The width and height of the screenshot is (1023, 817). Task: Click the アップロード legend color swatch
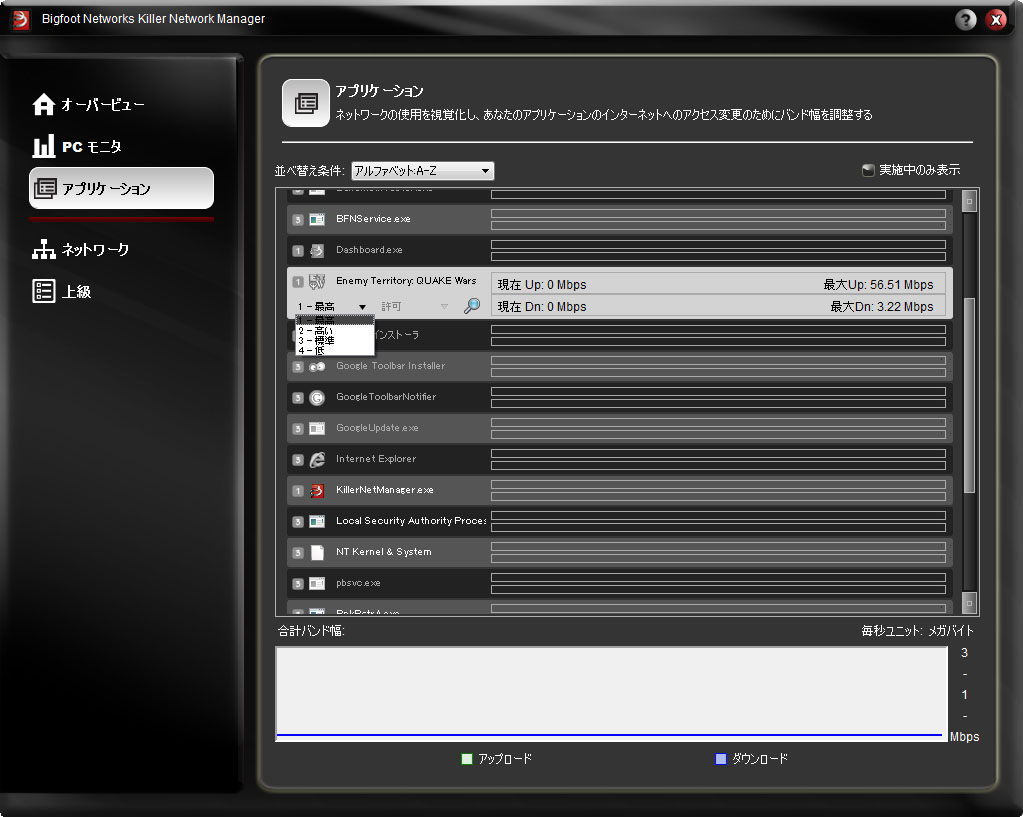[x=466, y=759]
